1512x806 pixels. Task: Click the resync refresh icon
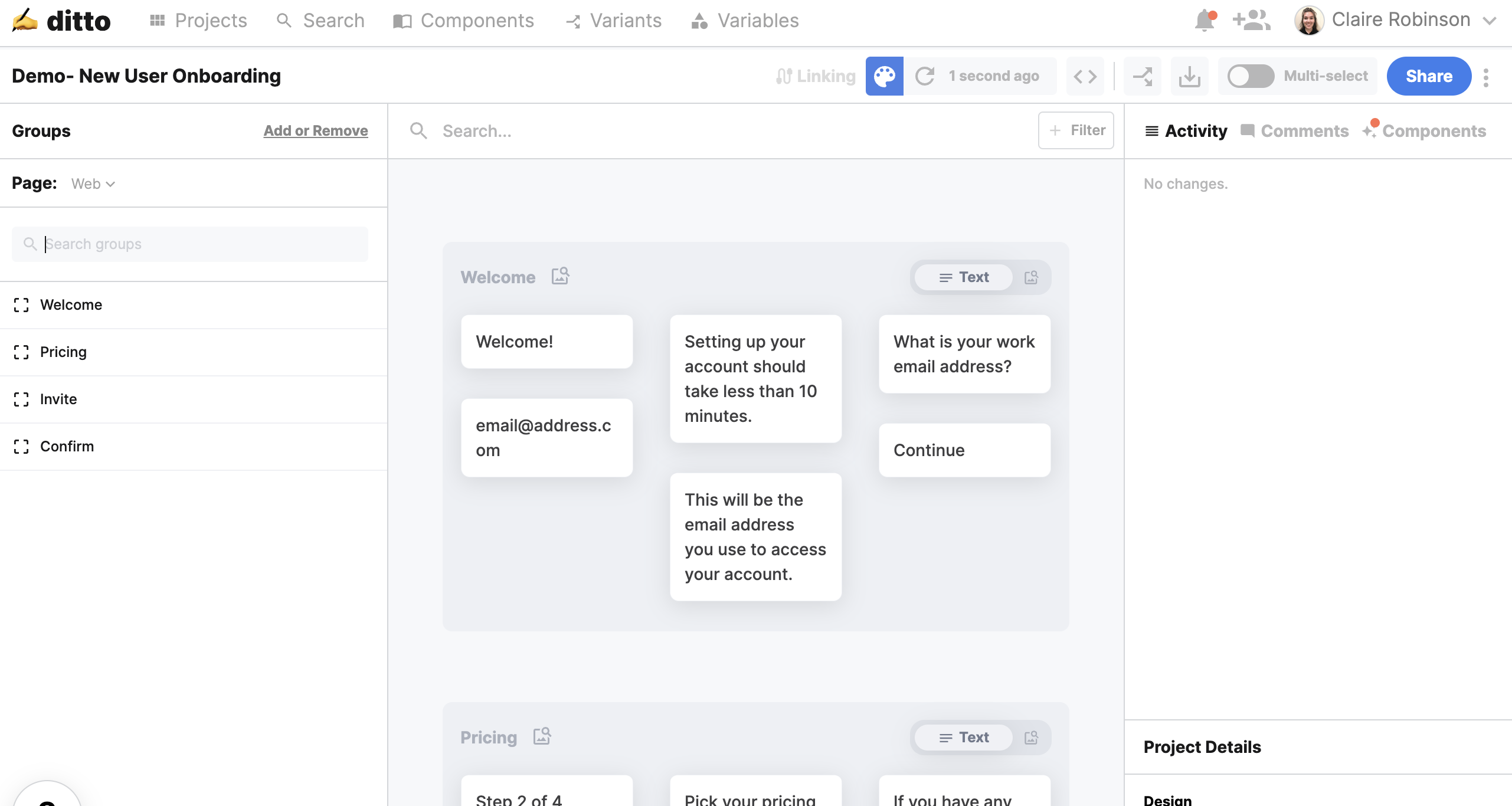click(x=925, y=76)
